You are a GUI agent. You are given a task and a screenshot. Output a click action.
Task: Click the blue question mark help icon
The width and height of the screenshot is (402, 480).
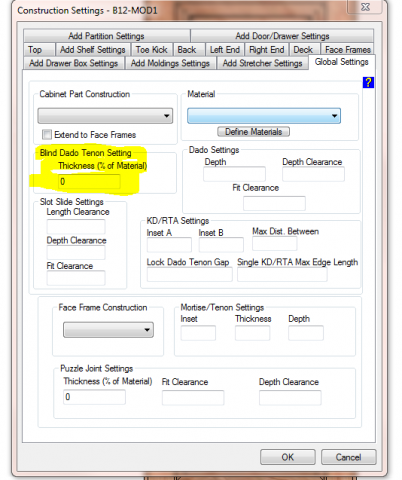[368, 82]
